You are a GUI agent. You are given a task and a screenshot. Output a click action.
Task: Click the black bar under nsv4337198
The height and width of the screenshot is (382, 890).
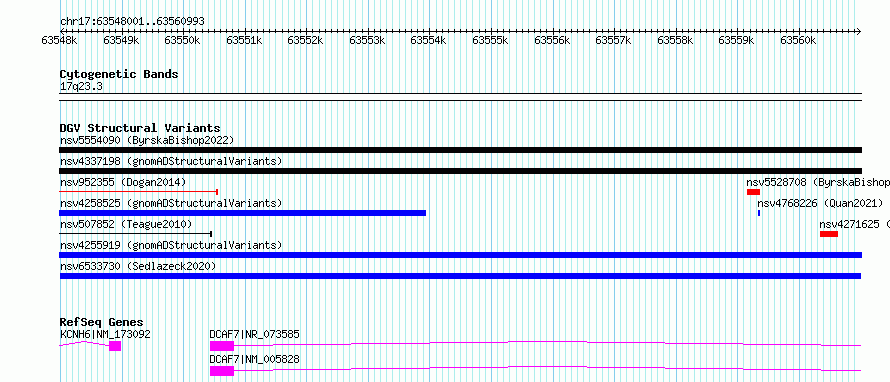460,171
